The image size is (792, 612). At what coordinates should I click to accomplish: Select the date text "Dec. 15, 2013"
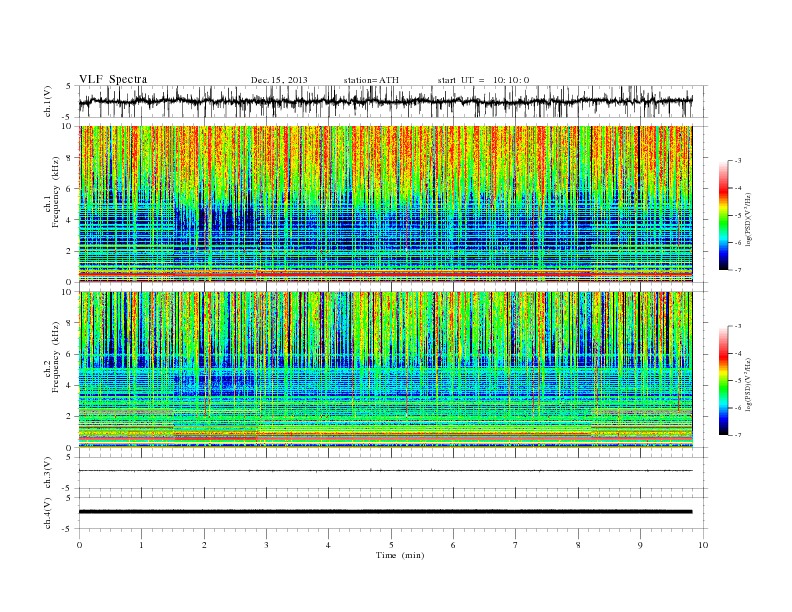[x=279, y=80]
